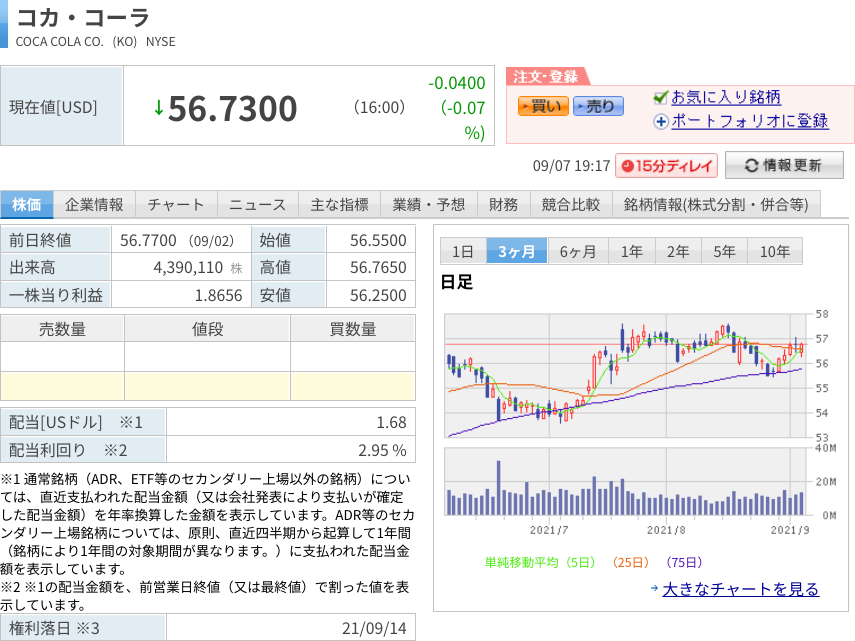This screenshot has height=641, width=855.
Task: Click green checkmark icon beside お気に入り銘柄
Action: tap(660, 98)
